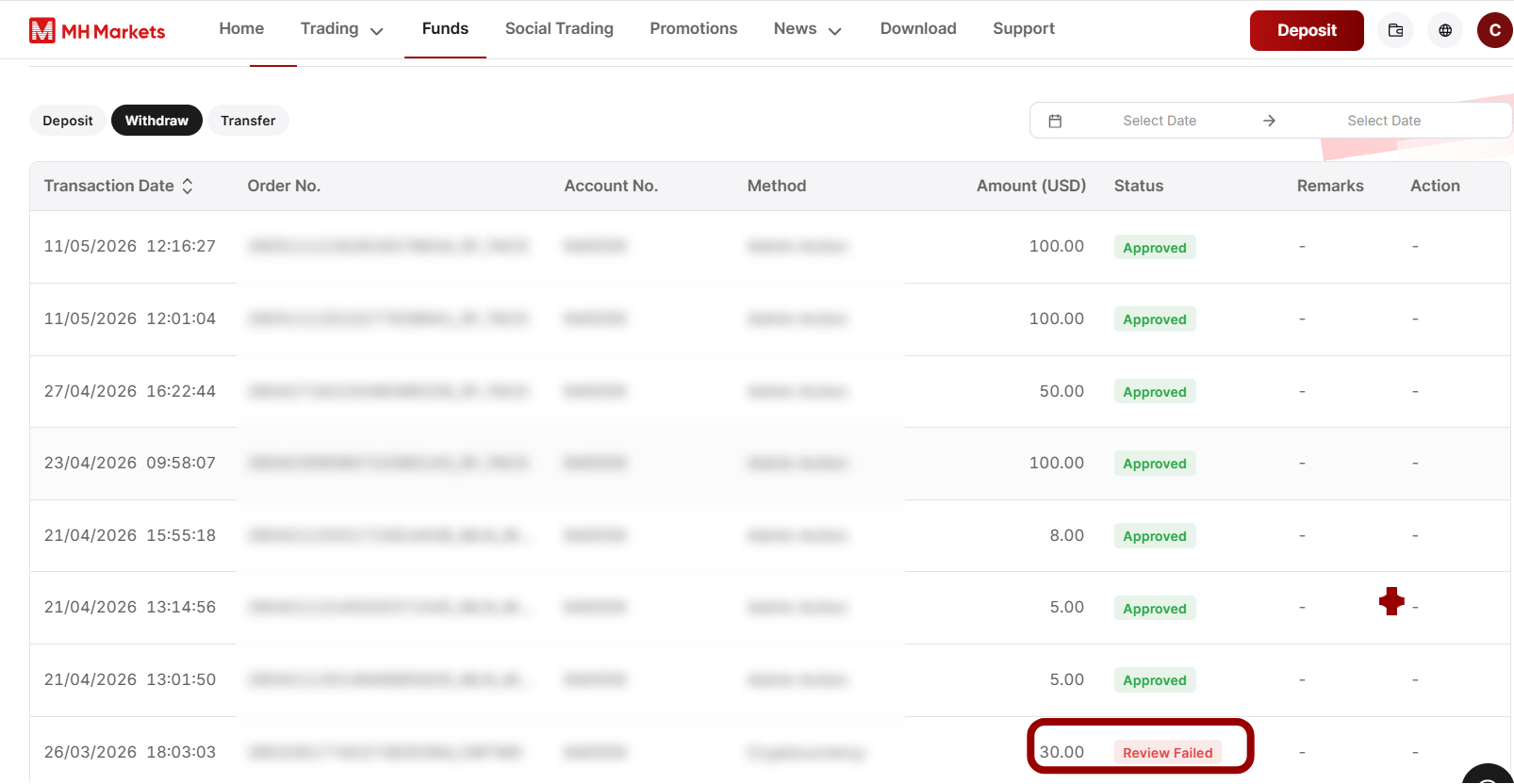Viewport: 1514px width, 784px height.
Task: Switch to the Transfer filter pill
Action: pos(248,121)
